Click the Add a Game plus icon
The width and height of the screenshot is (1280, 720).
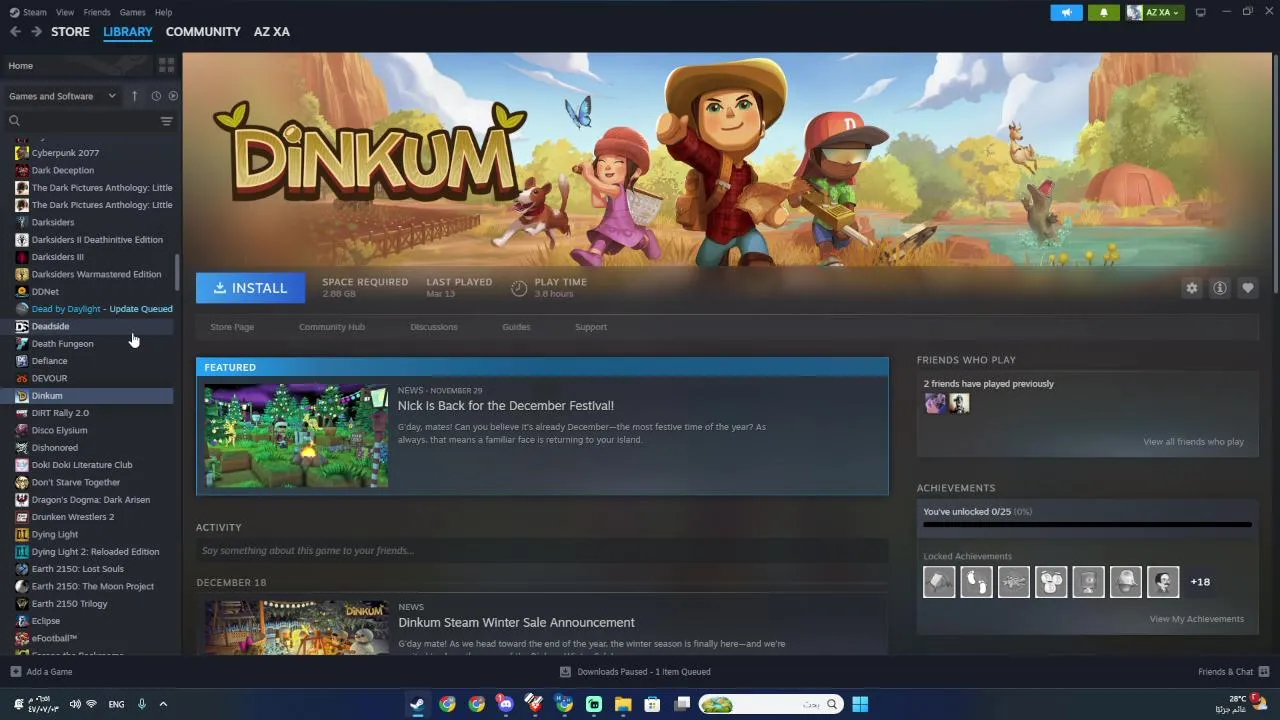click(x=15, y=672)
